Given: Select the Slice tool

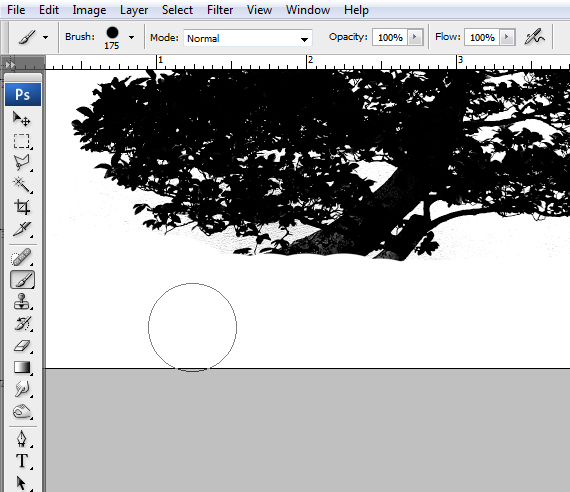Looking at the screenshot, I should (x=22, y=229).
